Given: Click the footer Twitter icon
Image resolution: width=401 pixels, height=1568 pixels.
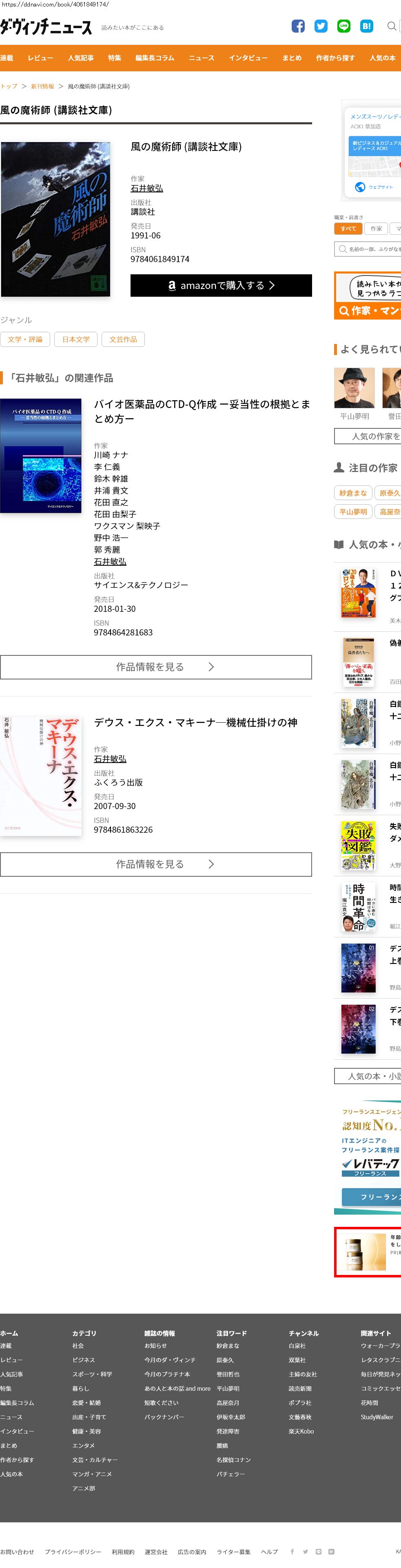Looking at the screenshot, I should click(305, 1551).
